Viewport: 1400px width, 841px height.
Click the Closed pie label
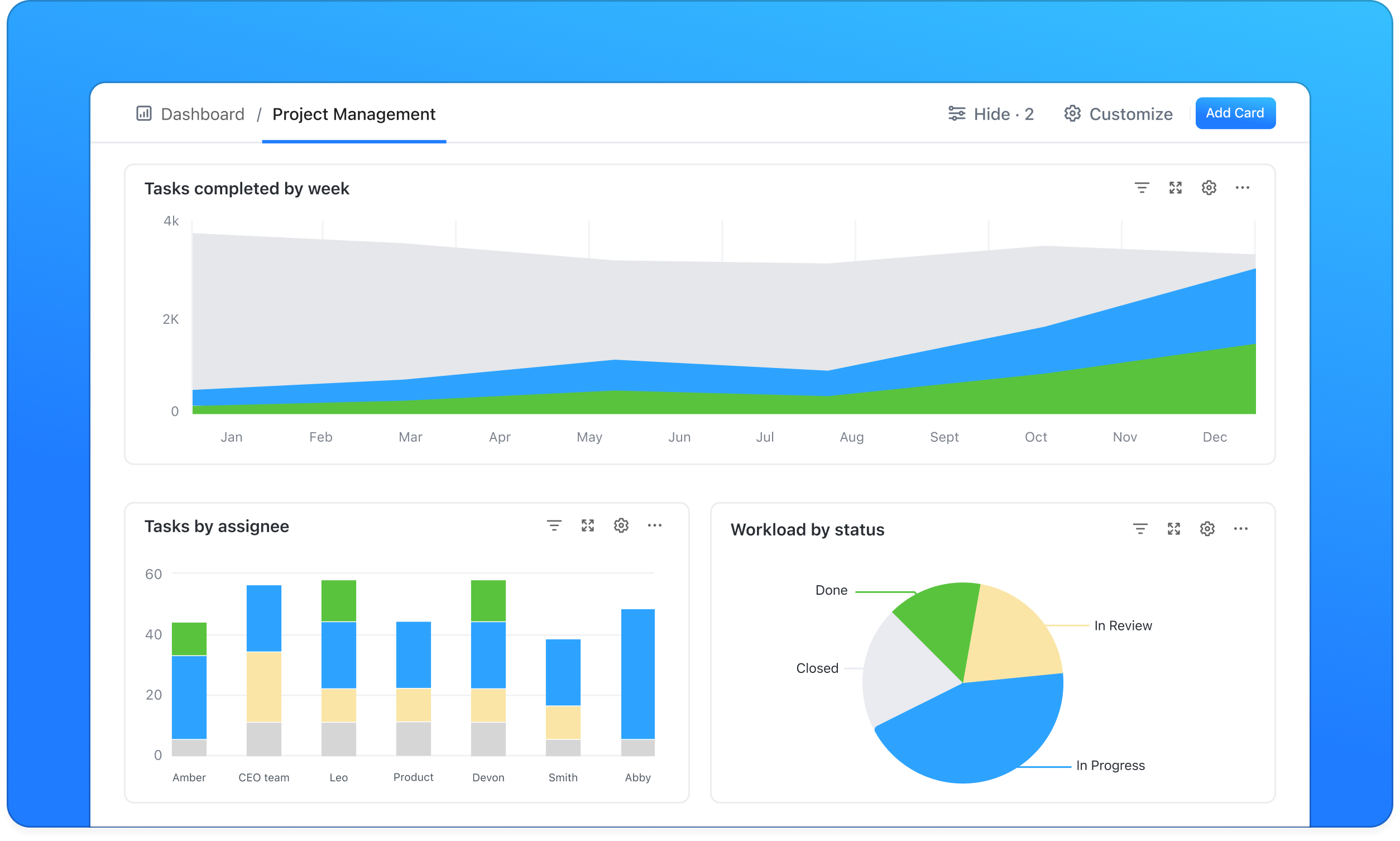[x=817, y=668]
